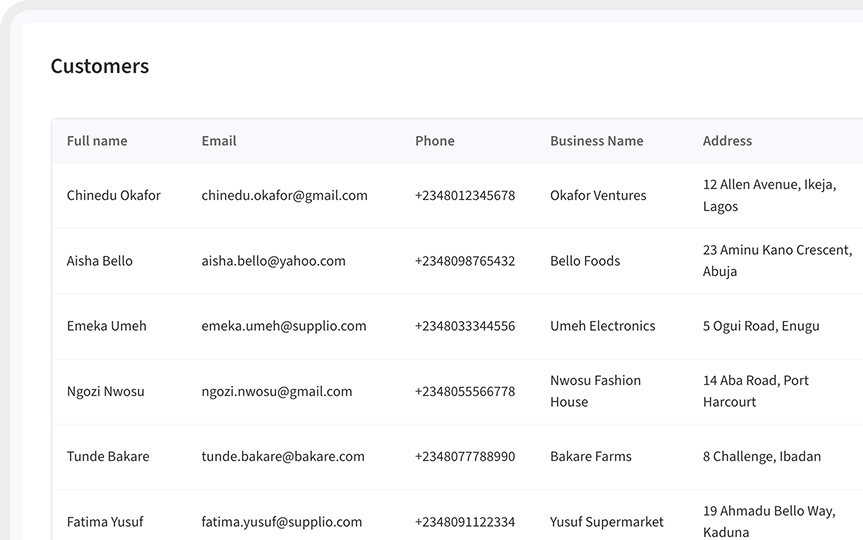Click the ngozi.nwosu@gmail.com email address
The image size is (863, 540).
pos(277,392)
